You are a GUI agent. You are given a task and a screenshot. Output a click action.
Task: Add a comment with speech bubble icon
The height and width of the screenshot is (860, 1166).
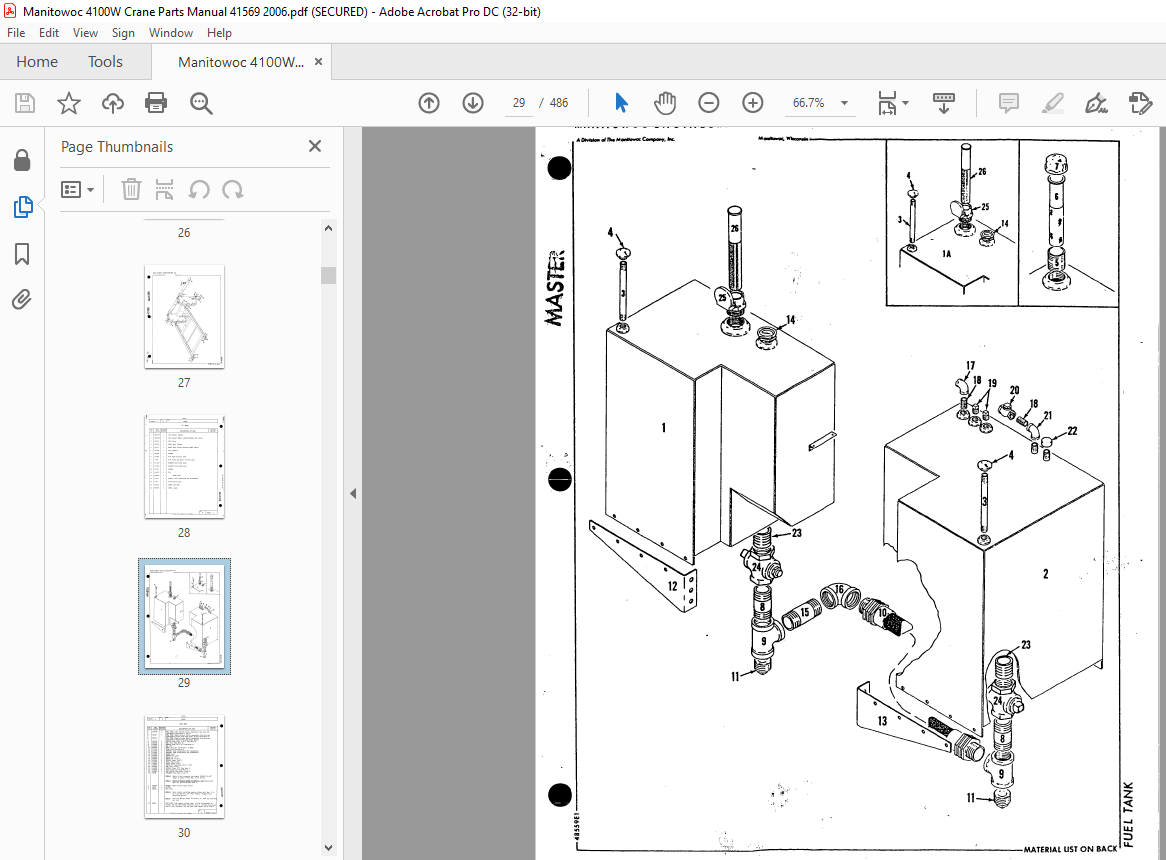(1008, 103)
